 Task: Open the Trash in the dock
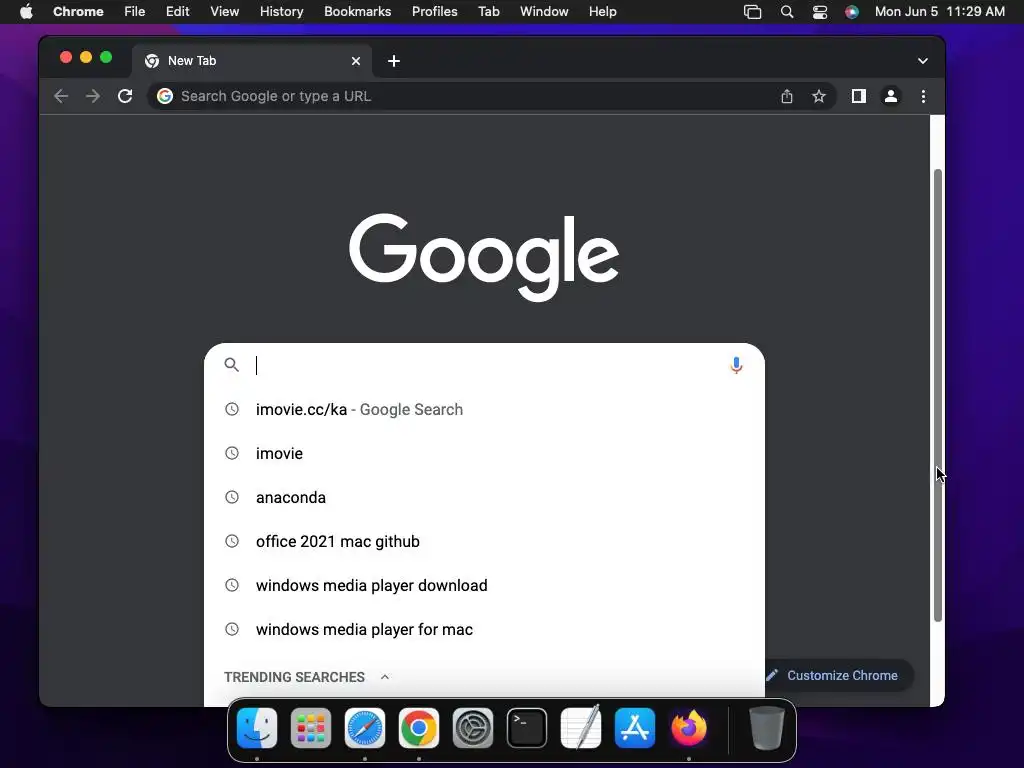[x=766, y=728]
